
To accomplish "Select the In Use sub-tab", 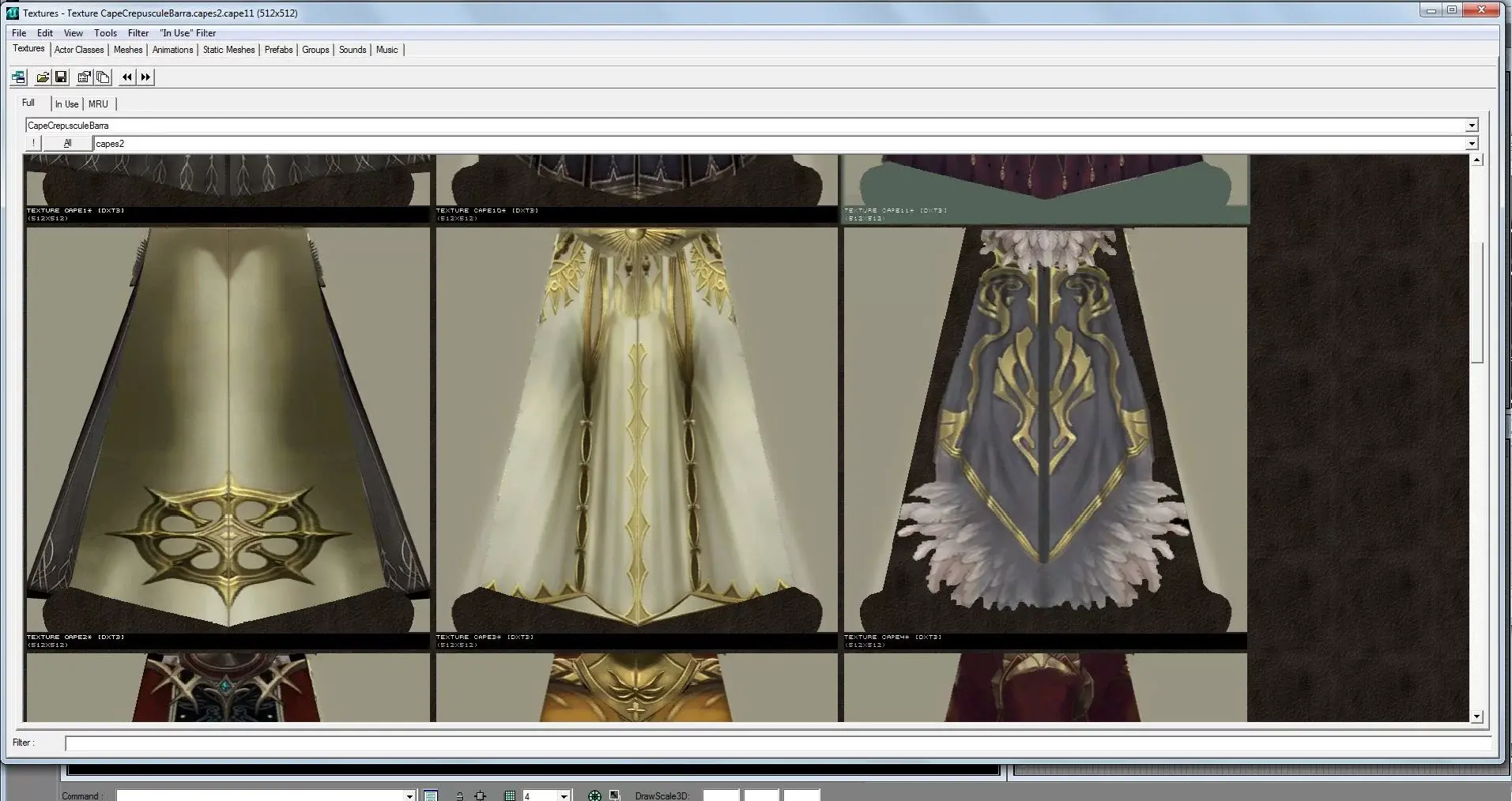I will (x=66, y=104).
